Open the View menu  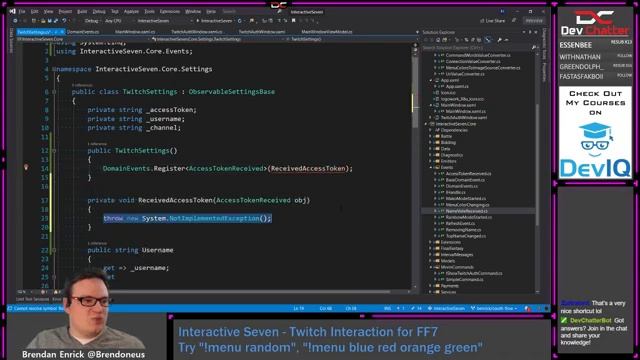pos(48,12)
